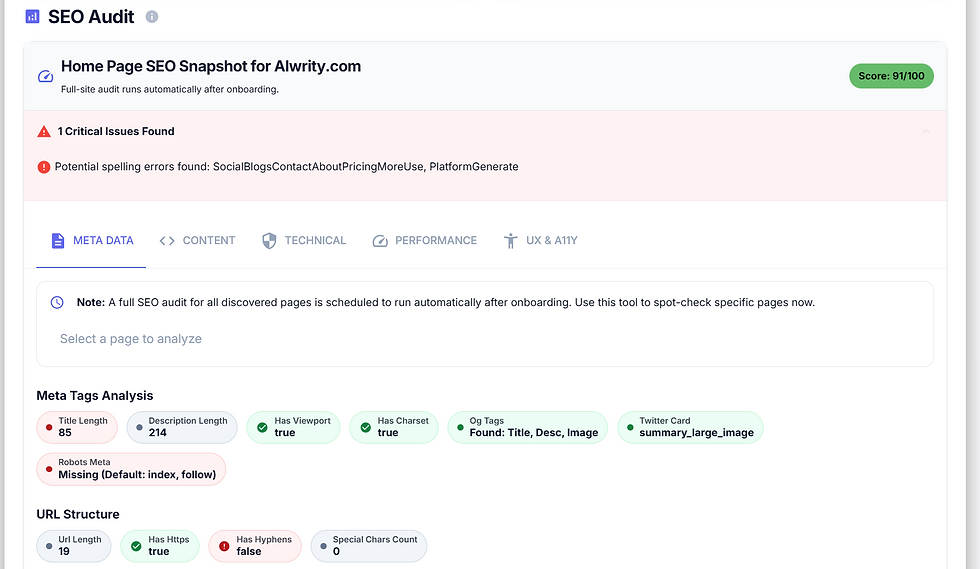Screen dimensions: 980x569
Task: Open the Select a page to analyze field
Action: click(485, 339)
